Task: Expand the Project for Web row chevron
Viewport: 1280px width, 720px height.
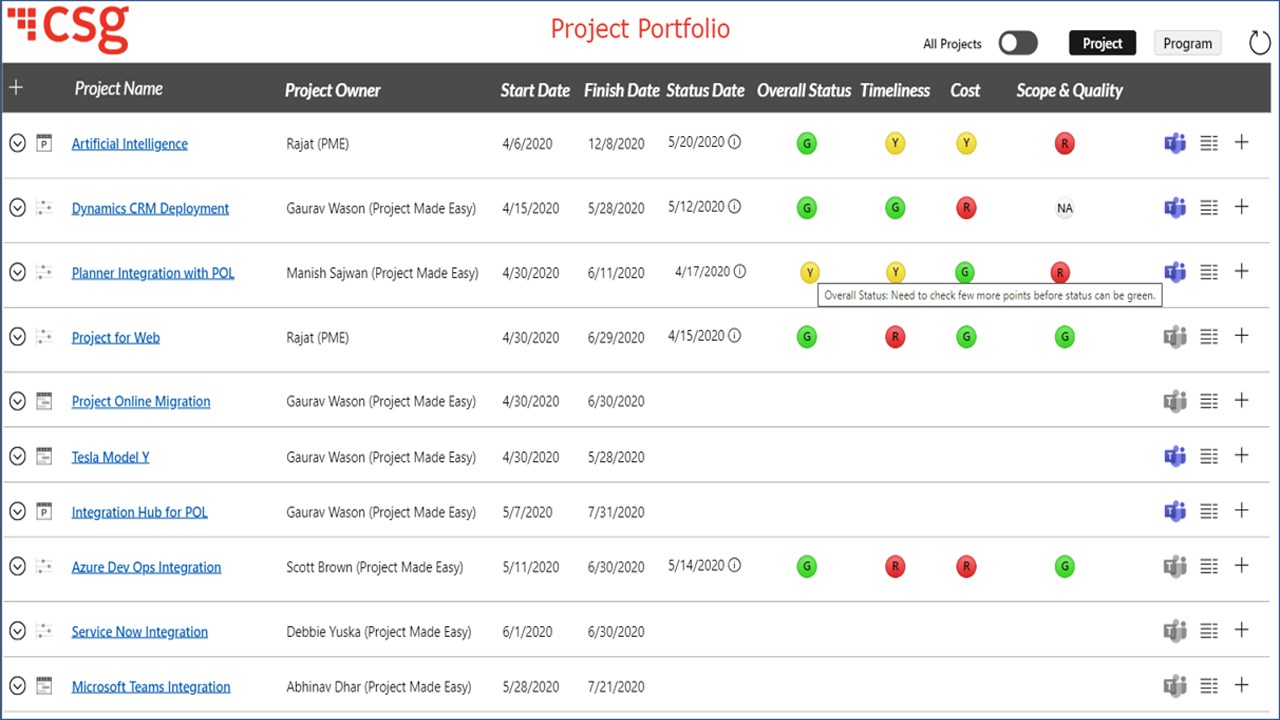Action: point(17,337)
